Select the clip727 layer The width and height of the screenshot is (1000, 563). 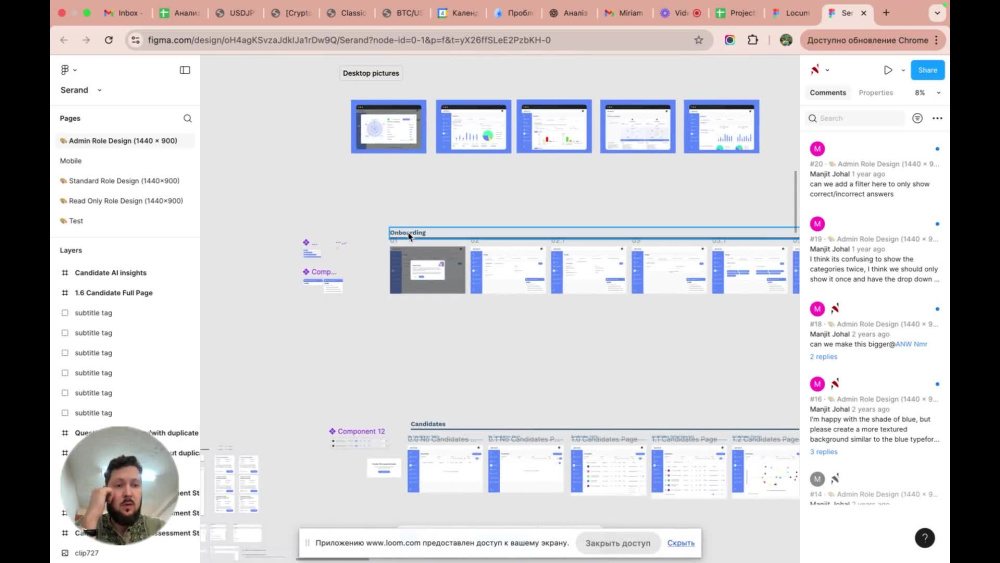click(86, 553)
